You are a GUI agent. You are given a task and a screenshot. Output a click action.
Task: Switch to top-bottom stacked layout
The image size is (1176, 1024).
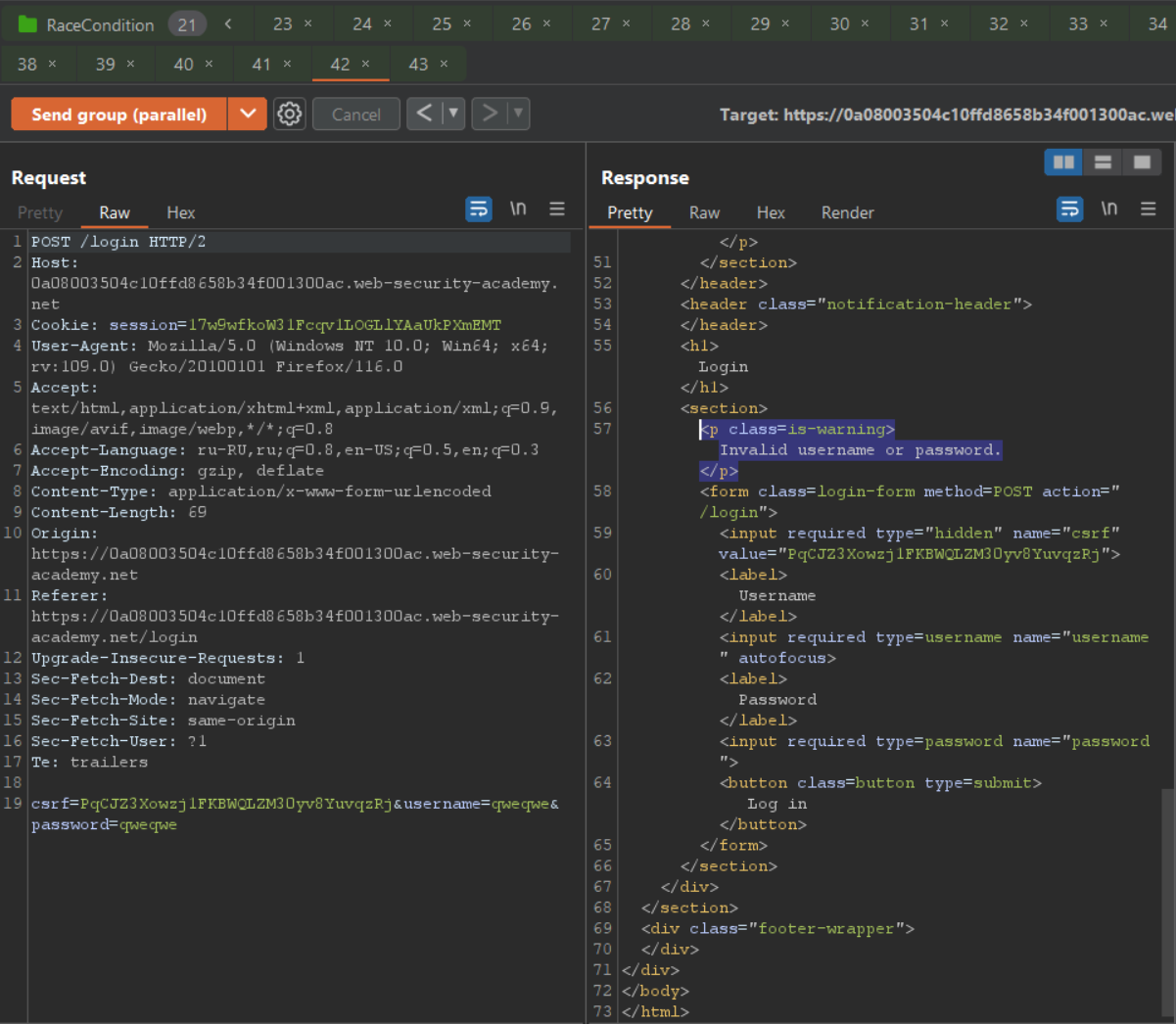point(1103,163)
